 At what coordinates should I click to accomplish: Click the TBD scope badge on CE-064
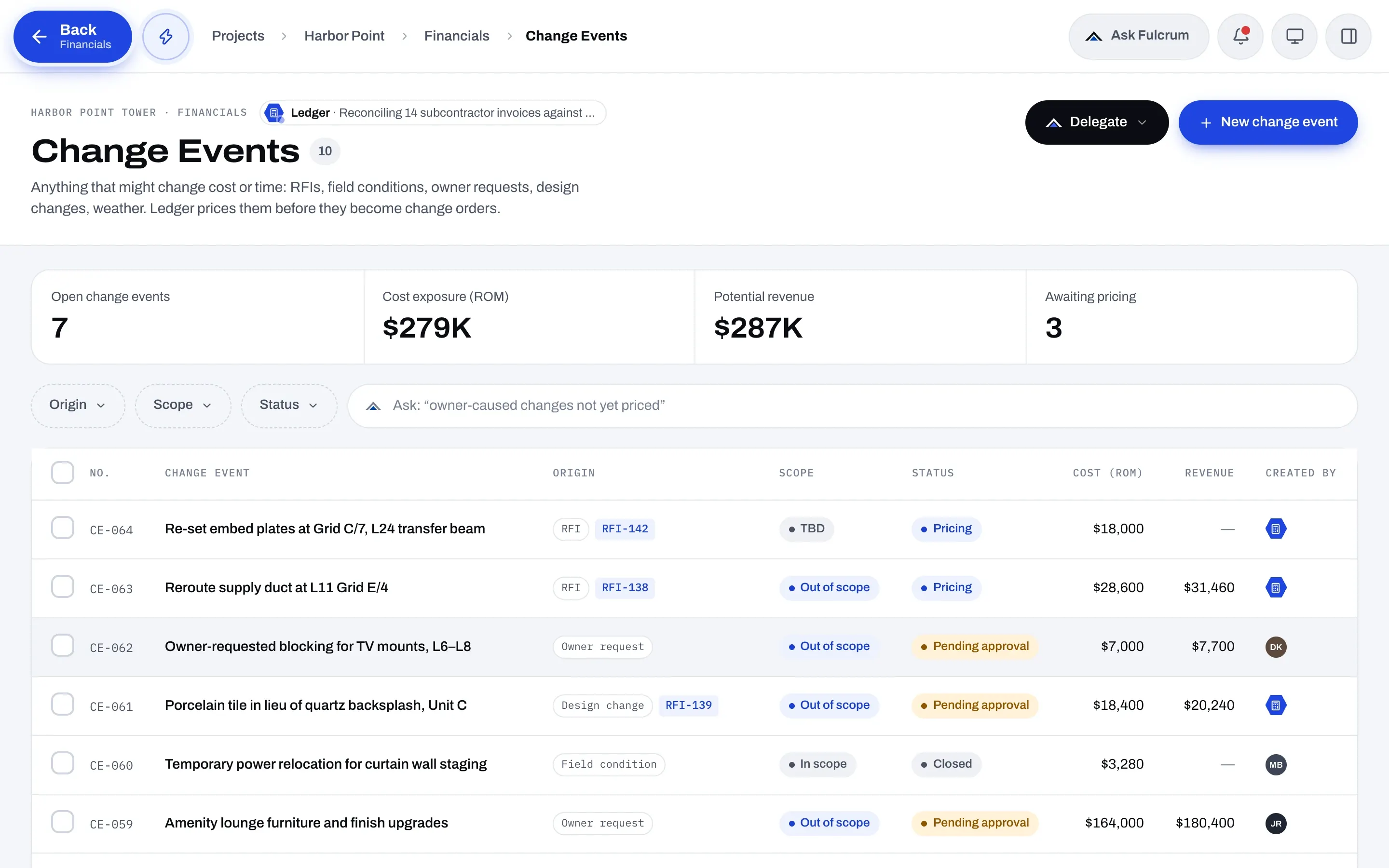pyautogui.click(x=806, y=529)
